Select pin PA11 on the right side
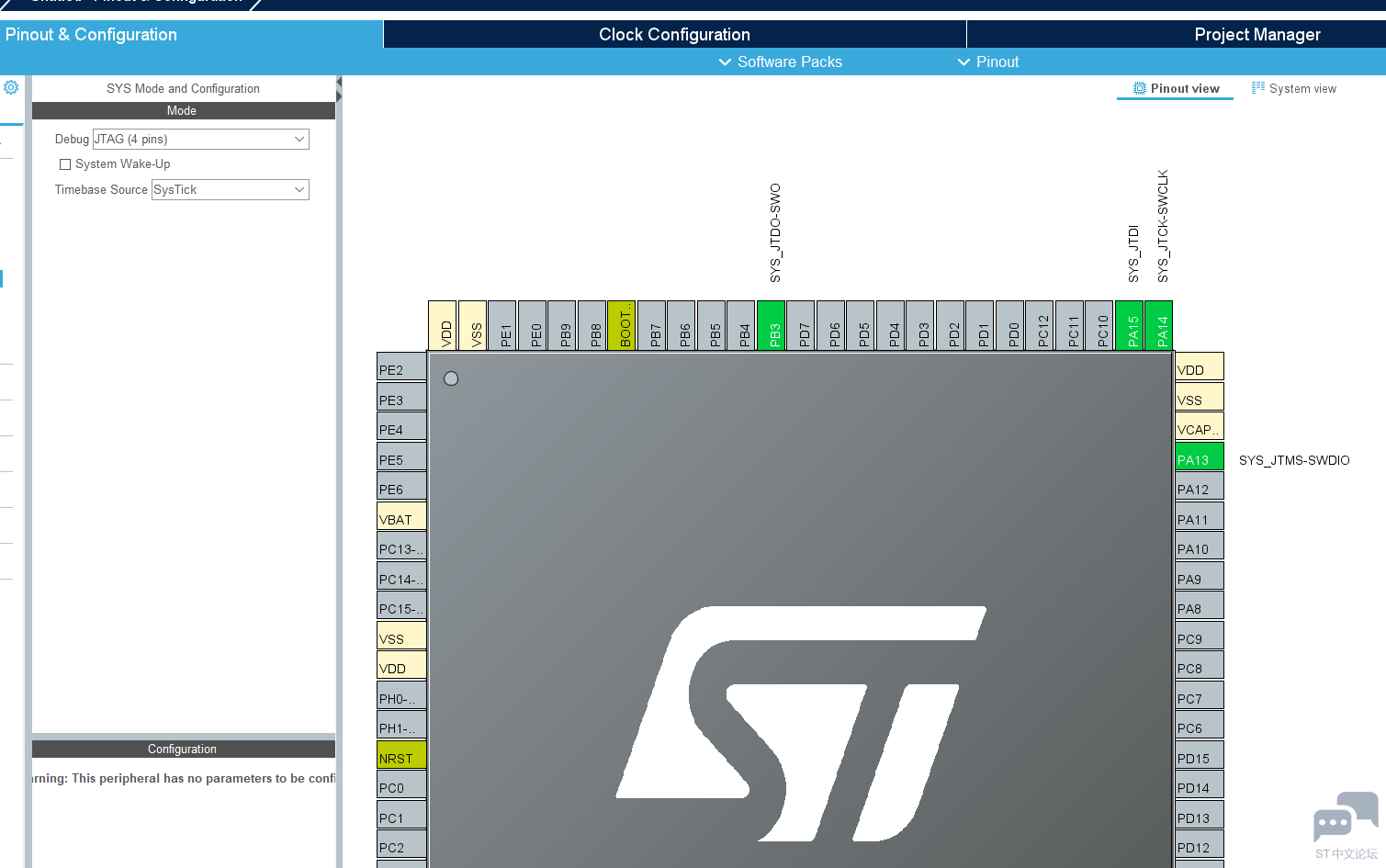1386x868 pixels. (x=1200, y=516)
